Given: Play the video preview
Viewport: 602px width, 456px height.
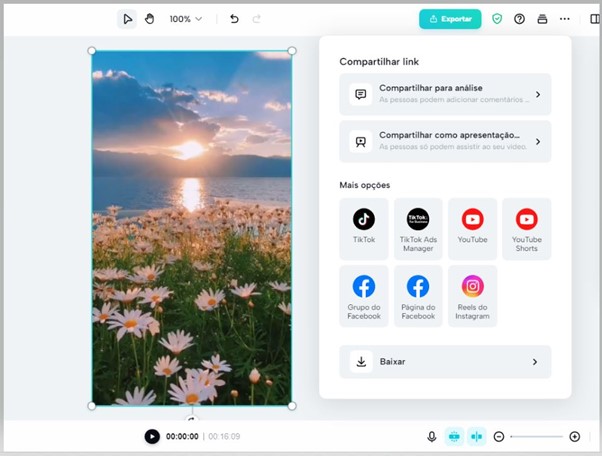Looking at the screenshot, I should coord(151,436).
